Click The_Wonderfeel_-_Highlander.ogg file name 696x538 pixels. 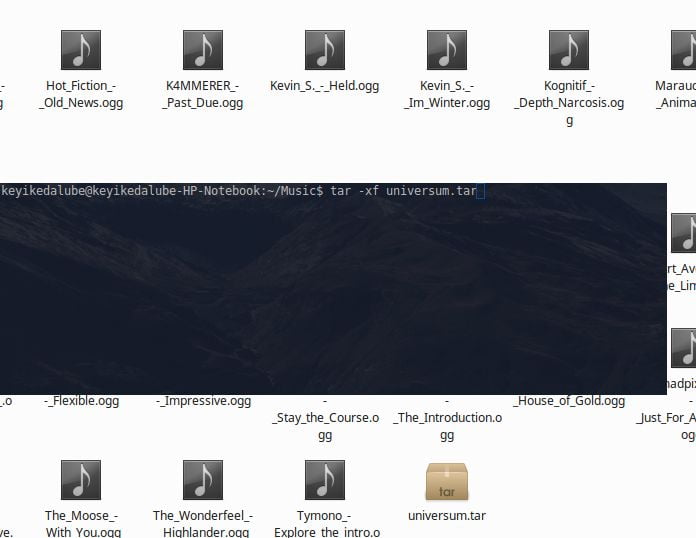click(203, 523)
